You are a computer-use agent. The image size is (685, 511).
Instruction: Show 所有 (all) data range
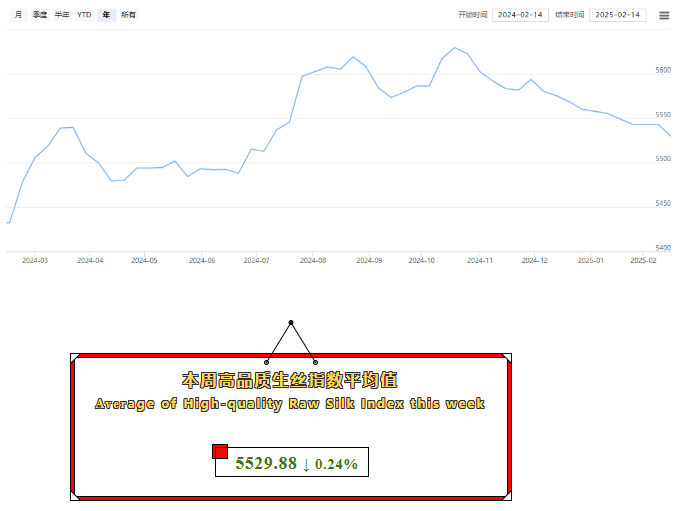pyautogui.click(x=129, y=15)
